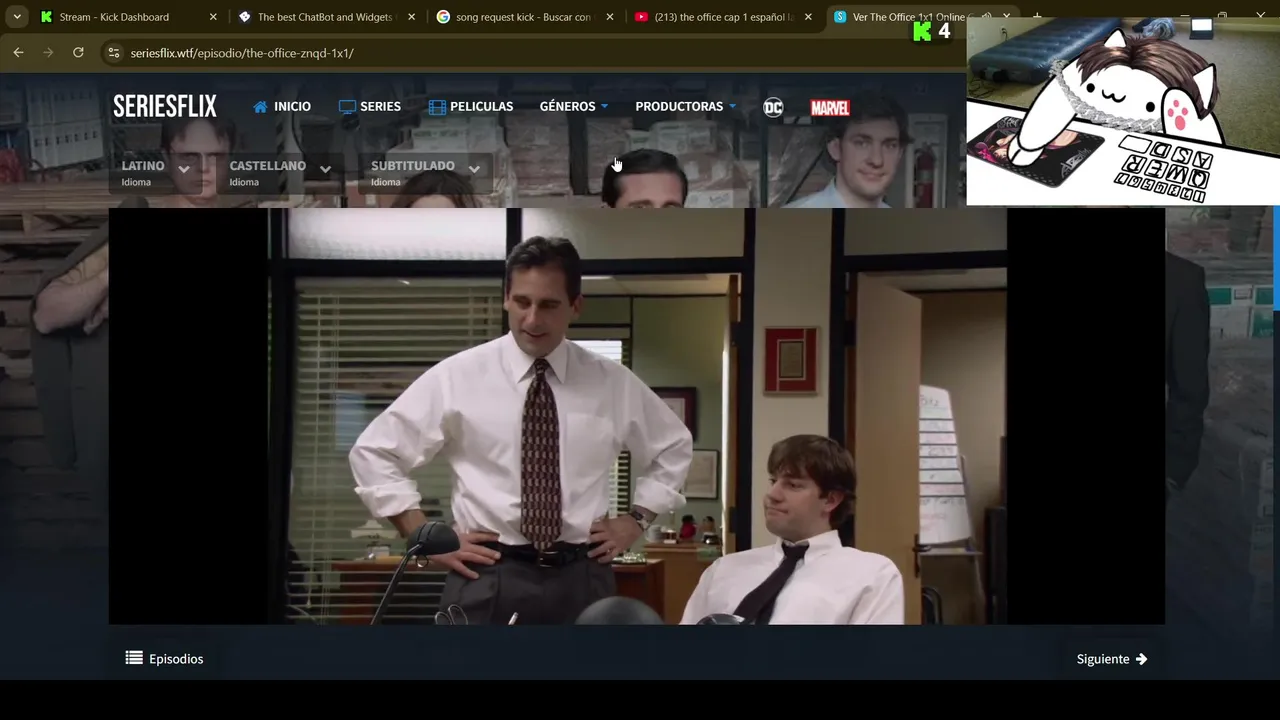Go to next episode via Siguiente

[x=1112, y=659]
